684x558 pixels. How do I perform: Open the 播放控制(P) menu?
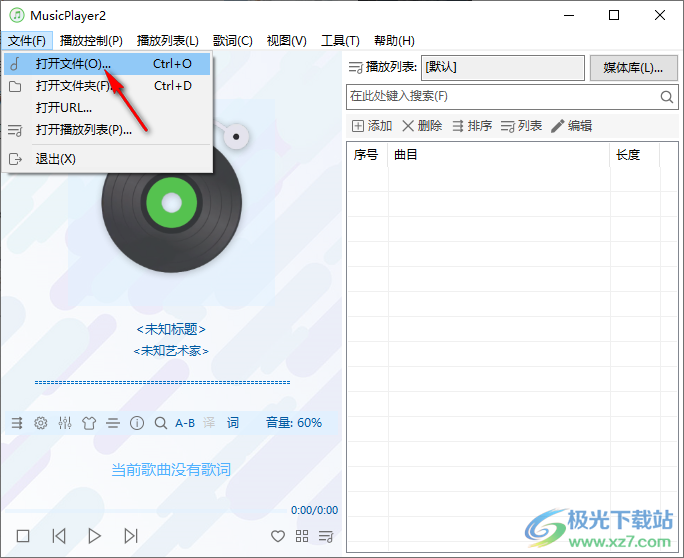(91, 41)
